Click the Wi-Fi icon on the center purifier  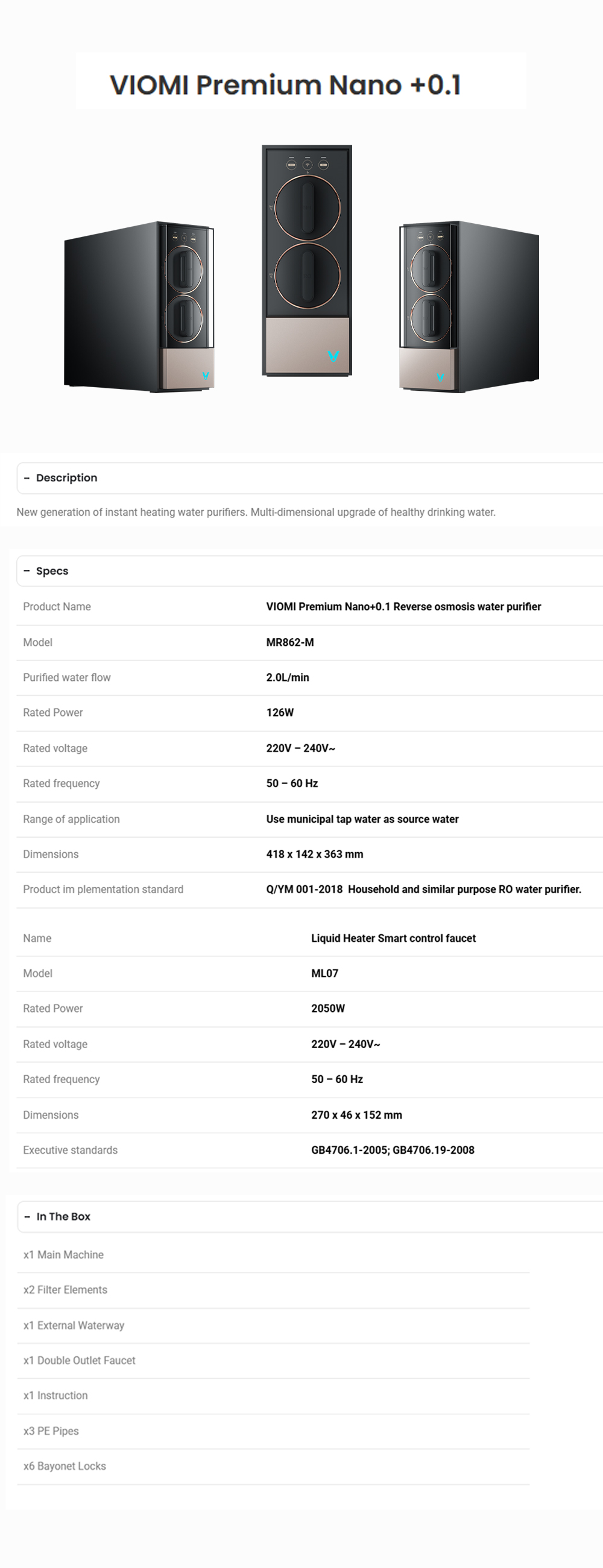click(x=308, y=165)
